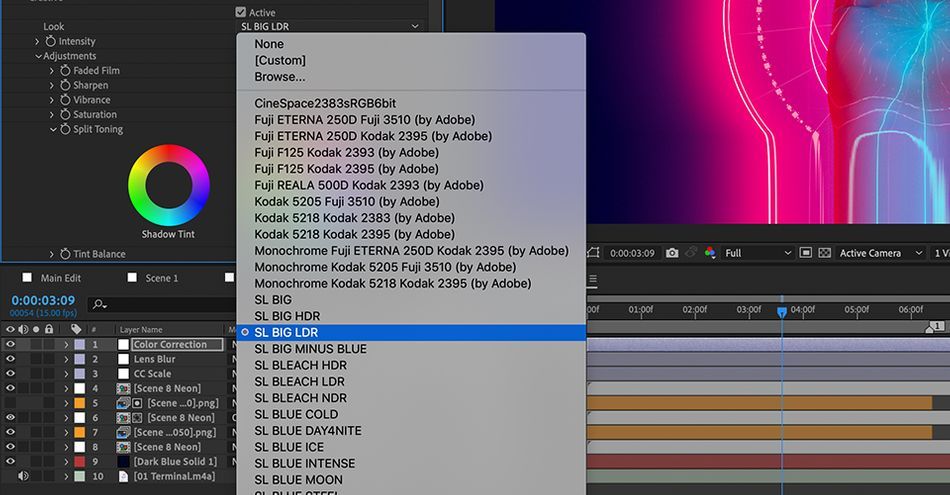
Task: Click the Lock column header icon
Action: 49,329
